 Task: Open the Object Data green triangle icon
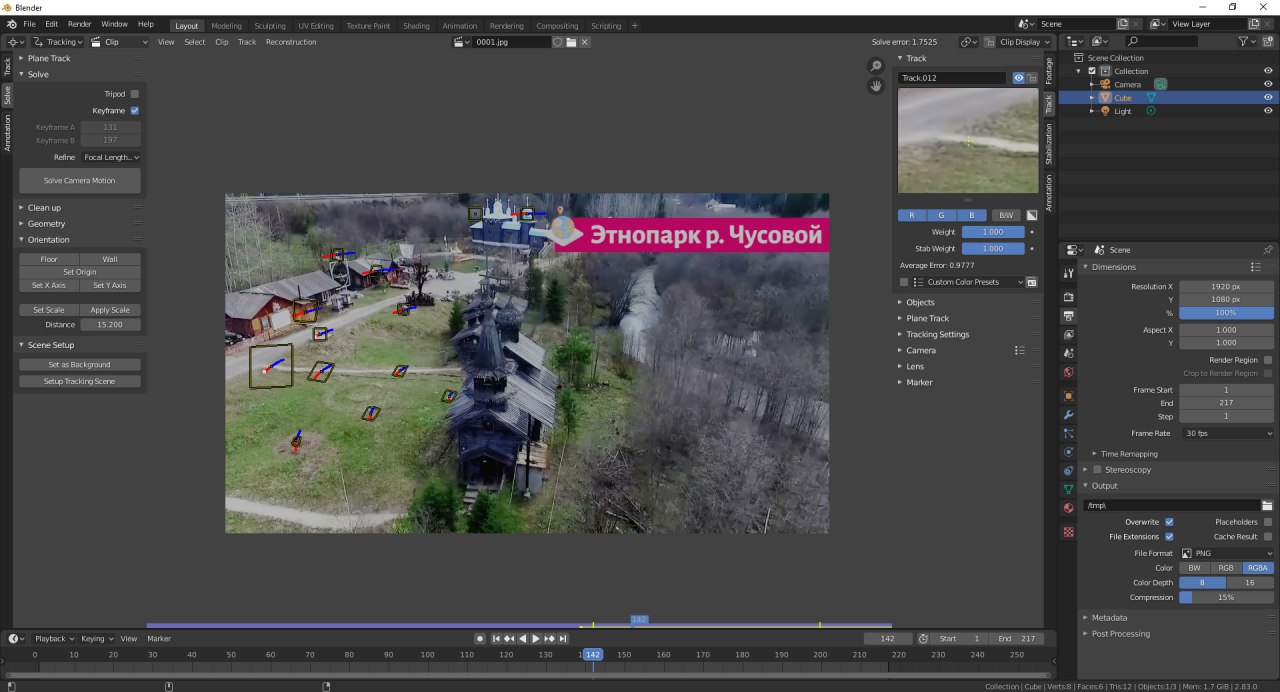[1068, 490]
